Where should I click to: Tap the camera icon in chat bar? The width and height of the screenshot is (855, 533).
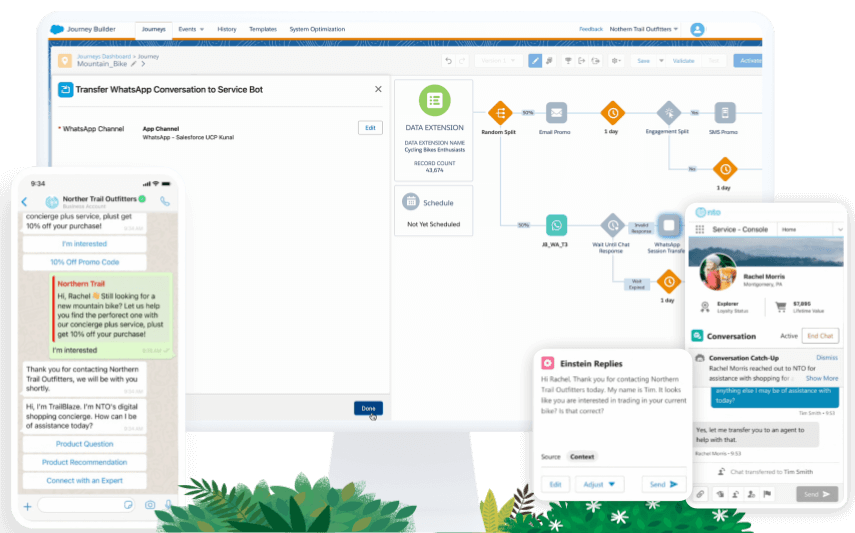point(150,505)
